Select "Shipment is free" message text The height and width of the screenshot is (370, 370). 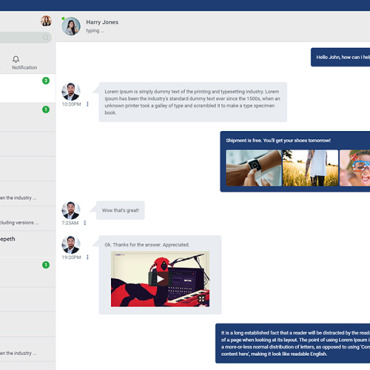pos(278,140)
